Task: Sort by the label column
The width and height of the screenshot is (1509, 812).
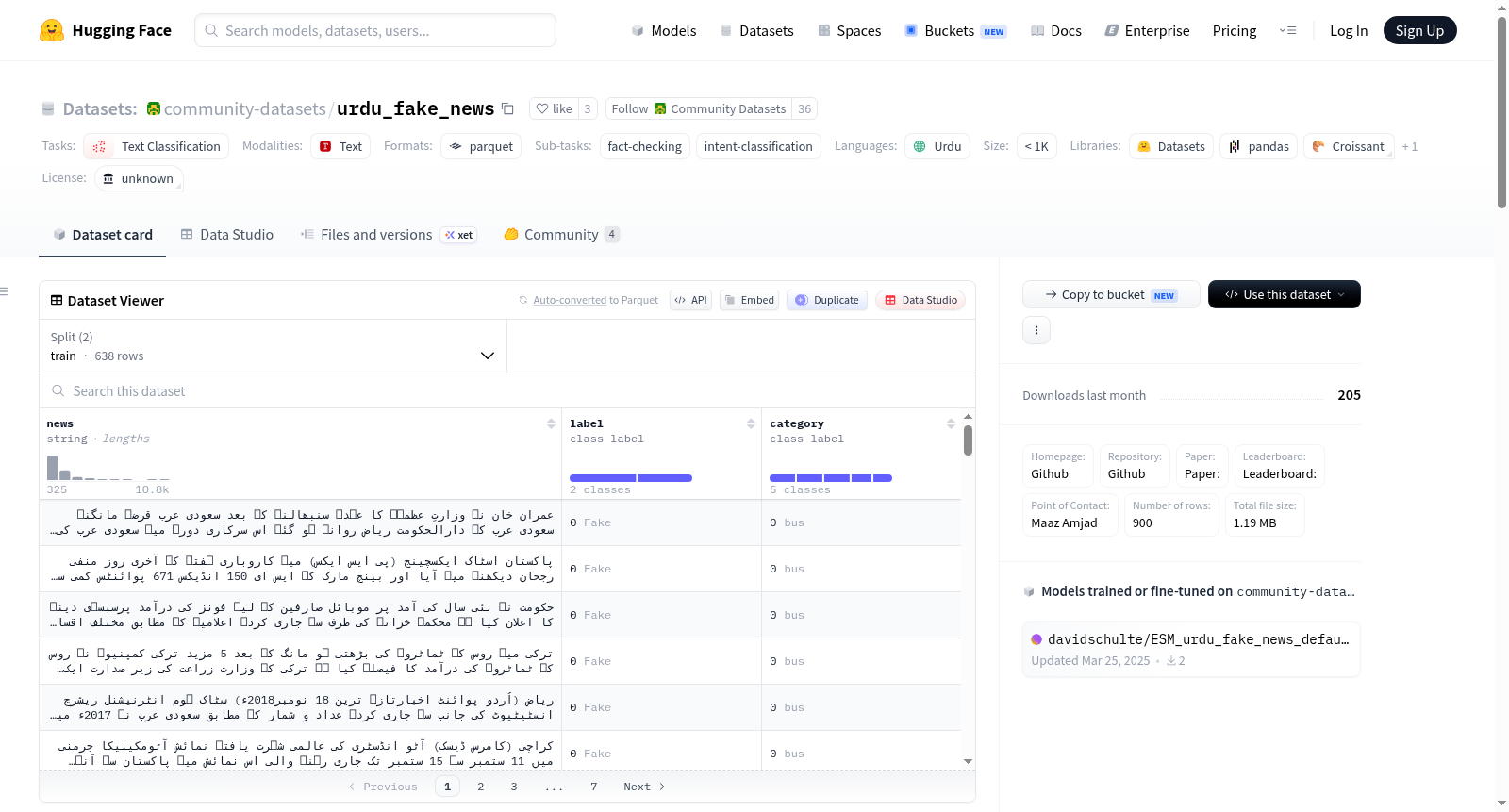Action: pos(751,424)
